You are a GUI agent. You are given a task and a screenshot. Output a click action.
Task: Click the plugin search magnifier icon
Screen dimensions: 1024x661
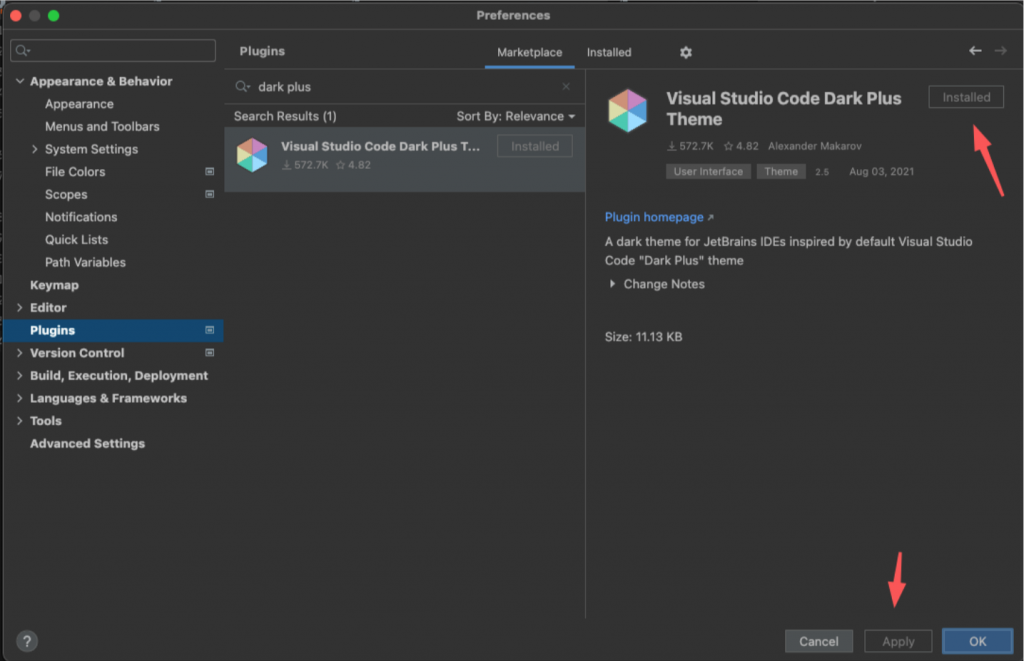pyautogui.click(x=242, y=86)
